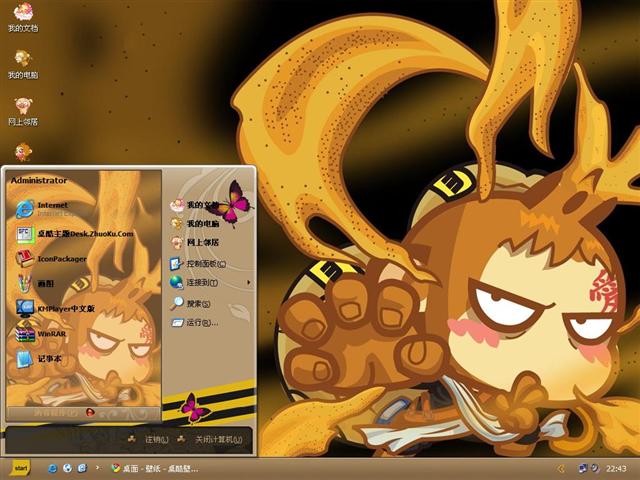Expand hidden system tray icons arrow
This screenshot has width=640, height=480.
pos(561,469)
